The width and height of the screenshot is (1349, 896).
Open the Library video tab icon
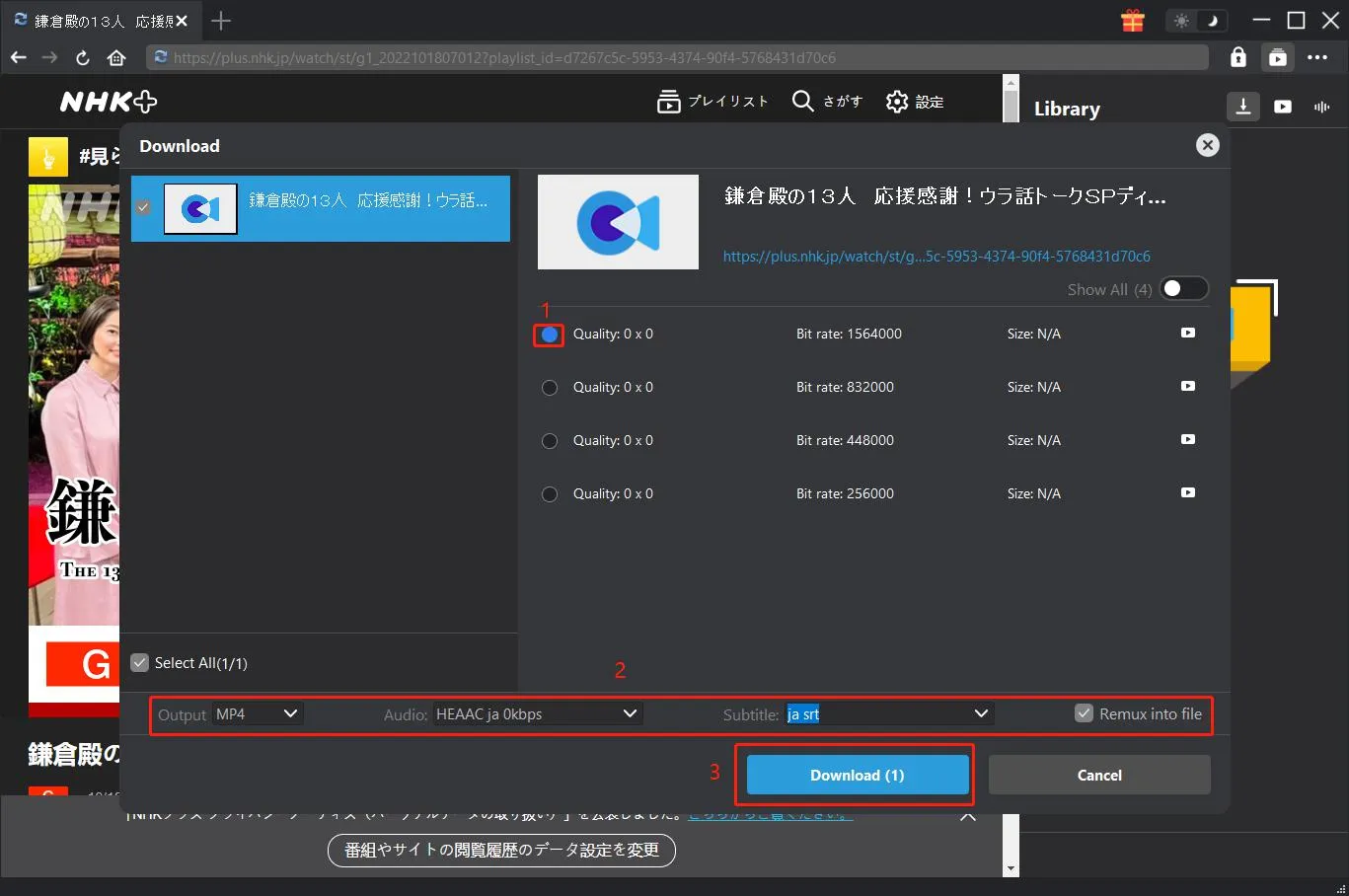tap(1283, 107)
